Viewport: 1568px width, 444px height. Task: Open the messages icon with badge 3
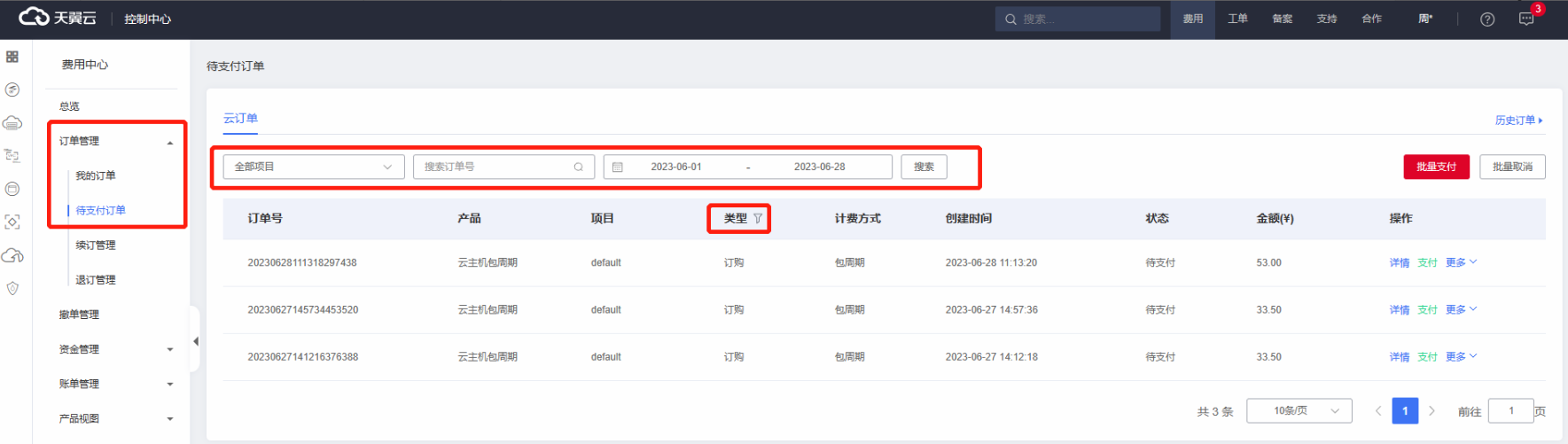point(1526,19)
